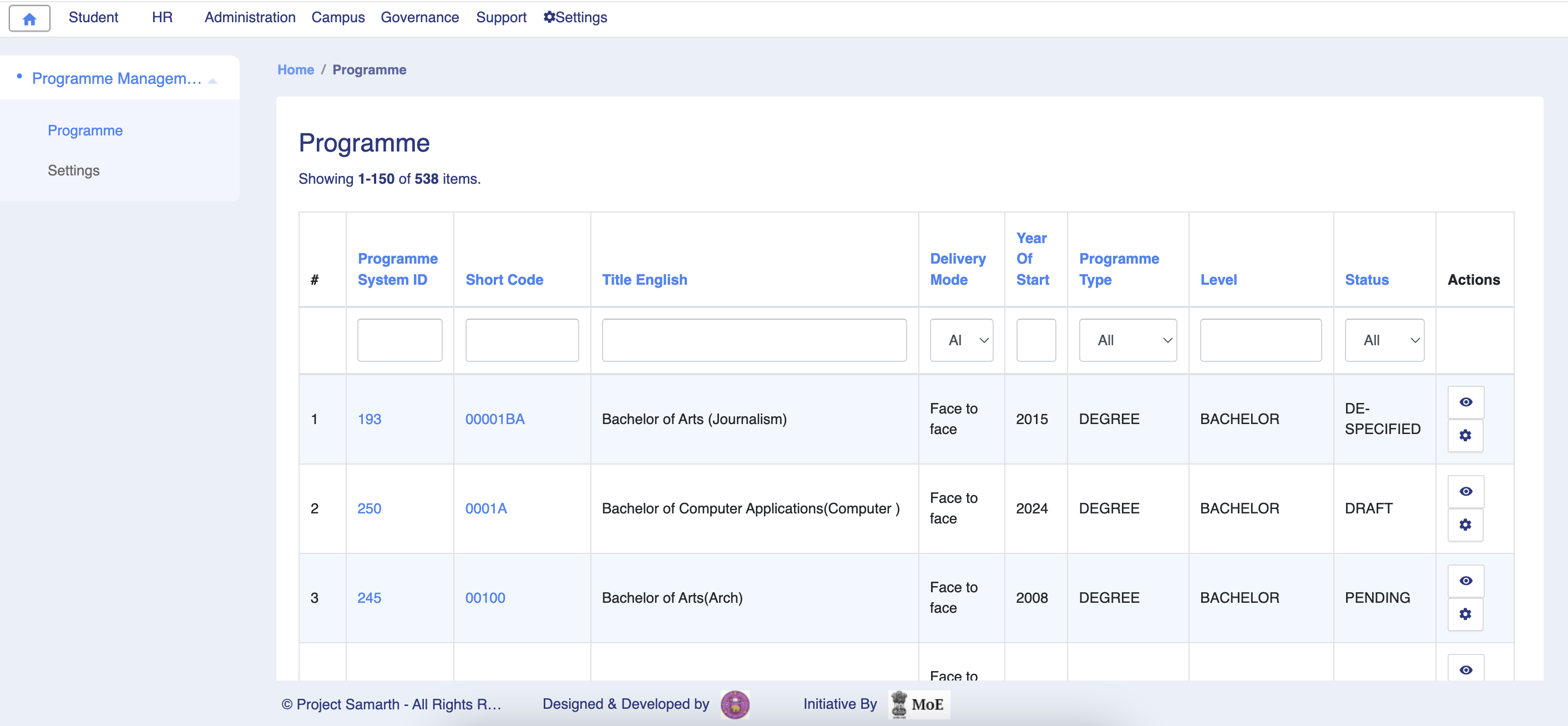Image resolution: width=1568 pixels, height=726 pixels.
Task: Select the eye icon on the Bachelor of Computer Applications row
Action: click(1466, 492)
